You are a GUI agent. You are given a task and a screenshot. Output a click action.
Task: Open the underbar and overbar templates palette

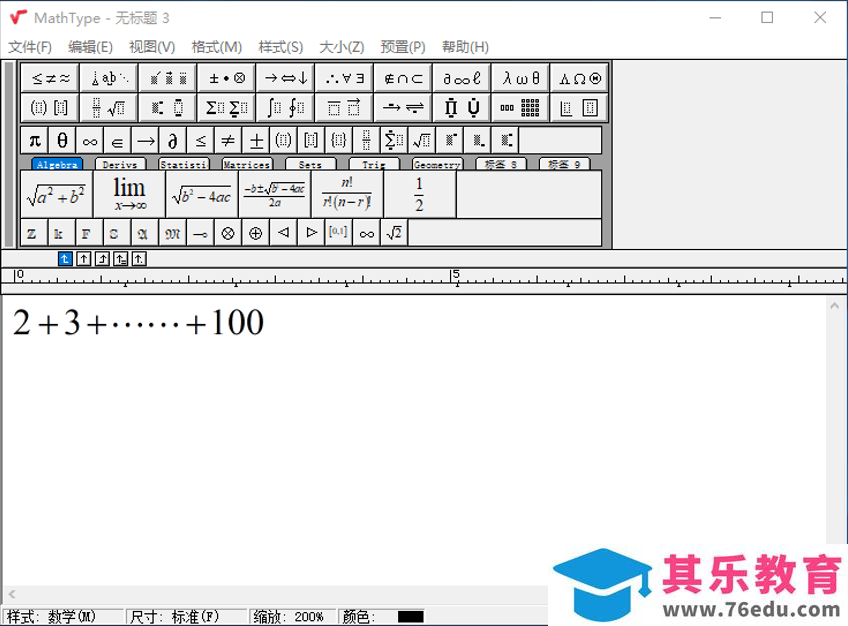coord(344,108)
